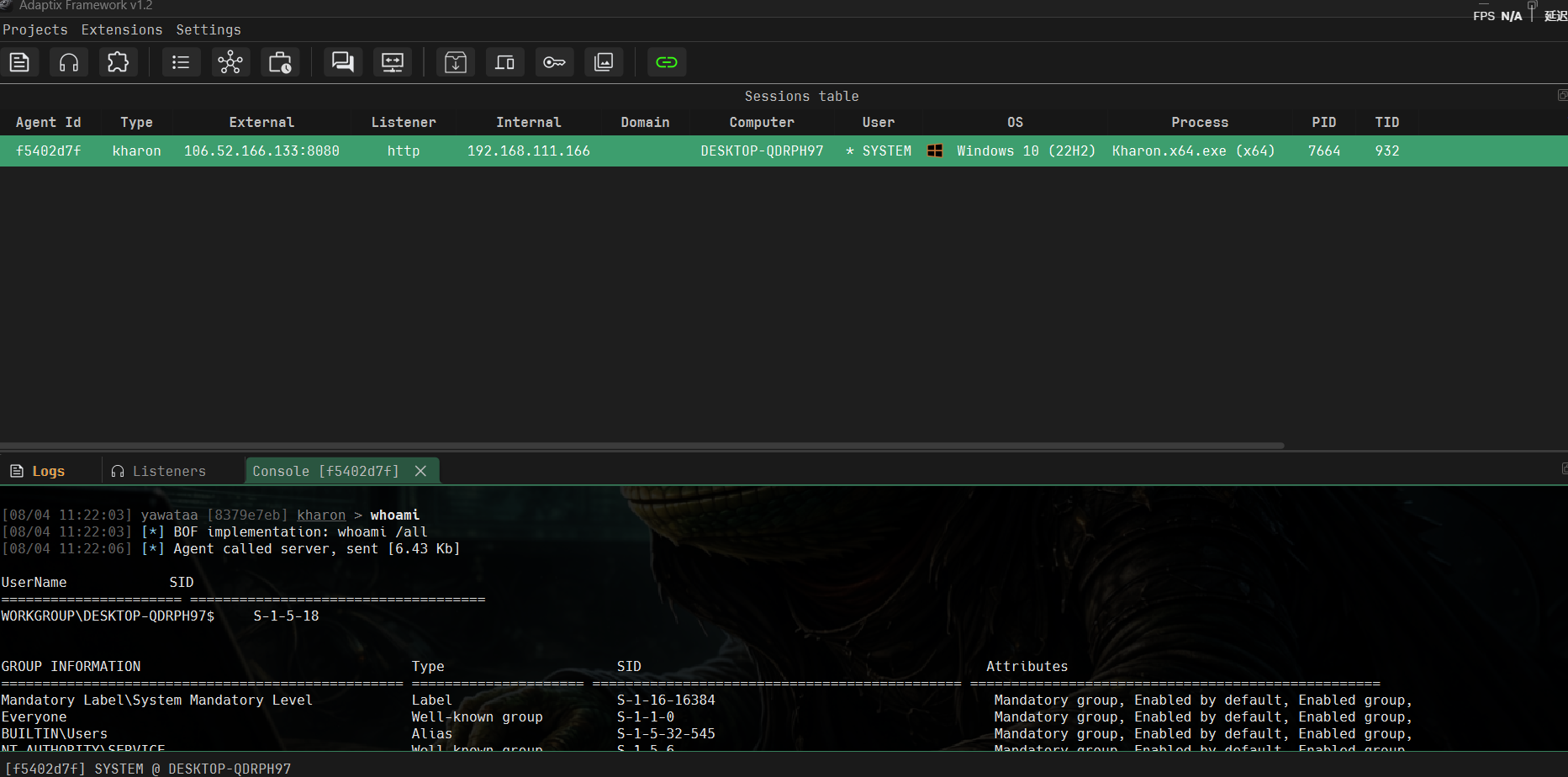This screenshot has width=1568, height=777.
Task: Sort sessions by External column header
Action: click(x=261, y=123)
